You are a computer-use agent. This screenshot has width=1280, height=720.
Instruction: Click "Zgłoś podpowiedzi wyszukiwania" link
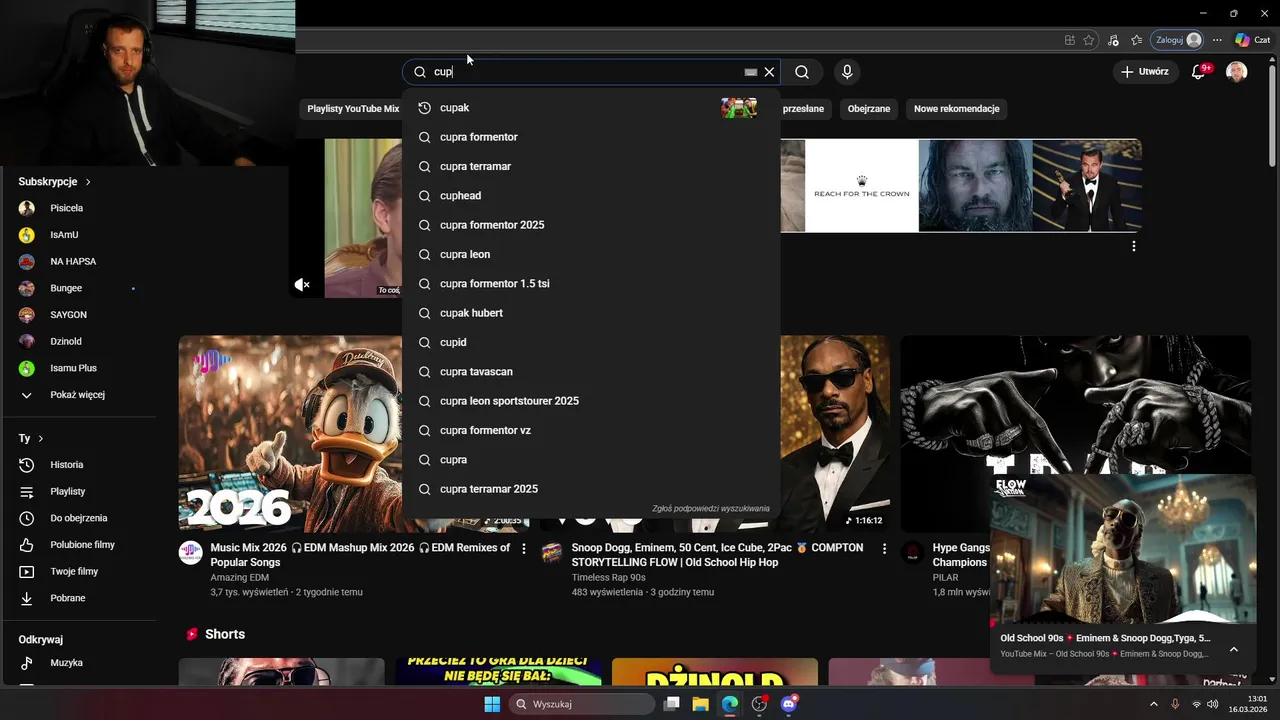click(711, 509)
